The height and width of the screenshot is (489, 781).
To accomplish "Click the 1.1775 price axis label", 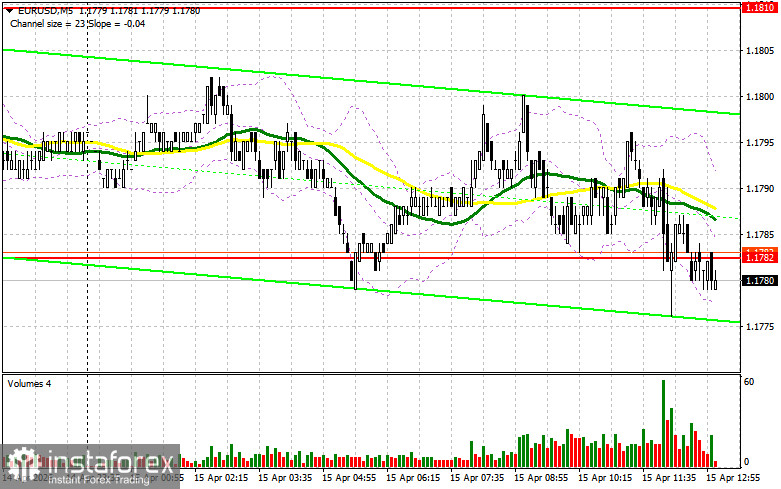I will pos(760,327).
